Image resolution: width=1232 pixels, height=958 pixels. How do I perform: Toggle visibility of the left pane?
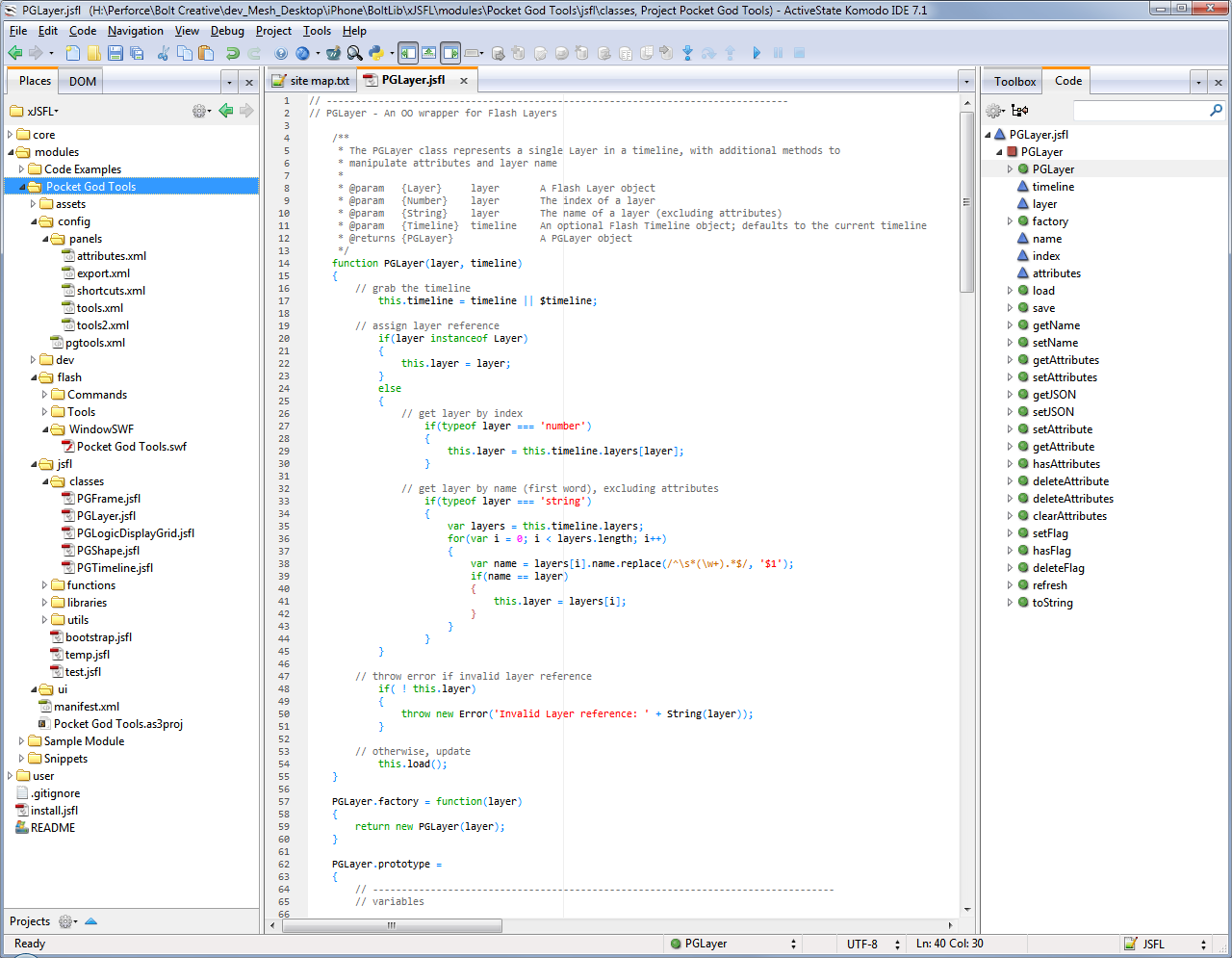(409, 53)
